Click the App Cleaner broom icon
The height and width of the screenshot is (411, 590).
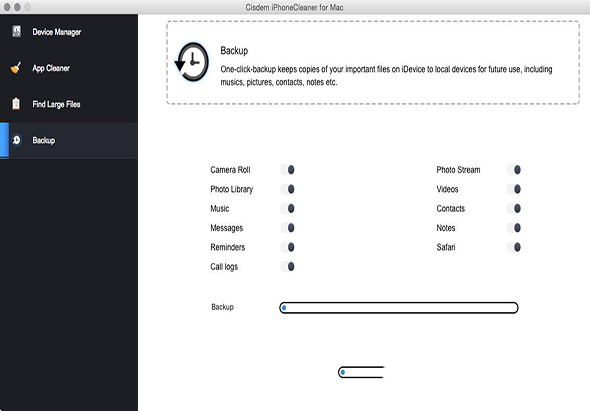coord(16,68)
